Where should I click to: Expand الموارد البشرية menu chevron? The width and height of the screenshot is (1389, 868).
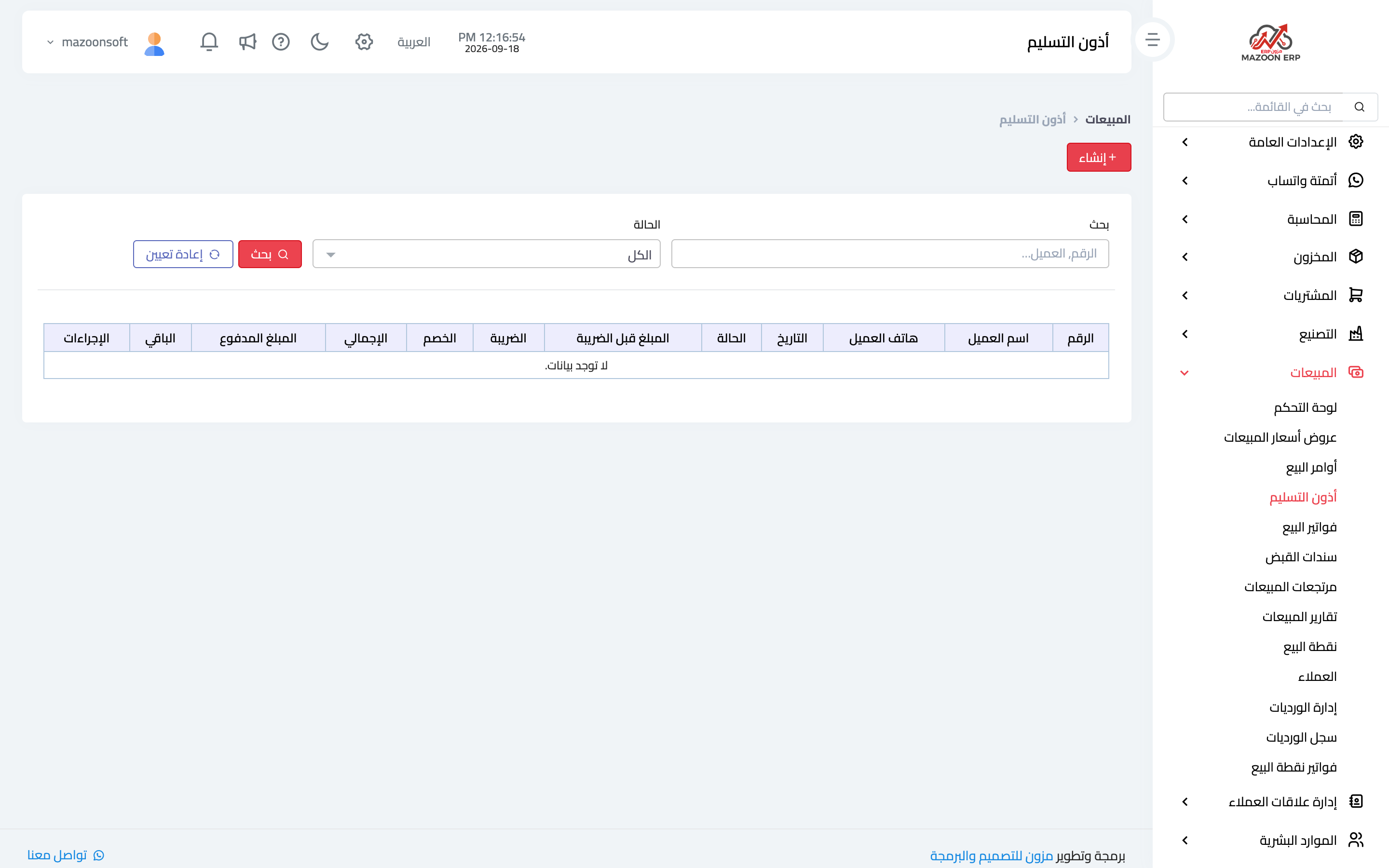(1185, 841)
